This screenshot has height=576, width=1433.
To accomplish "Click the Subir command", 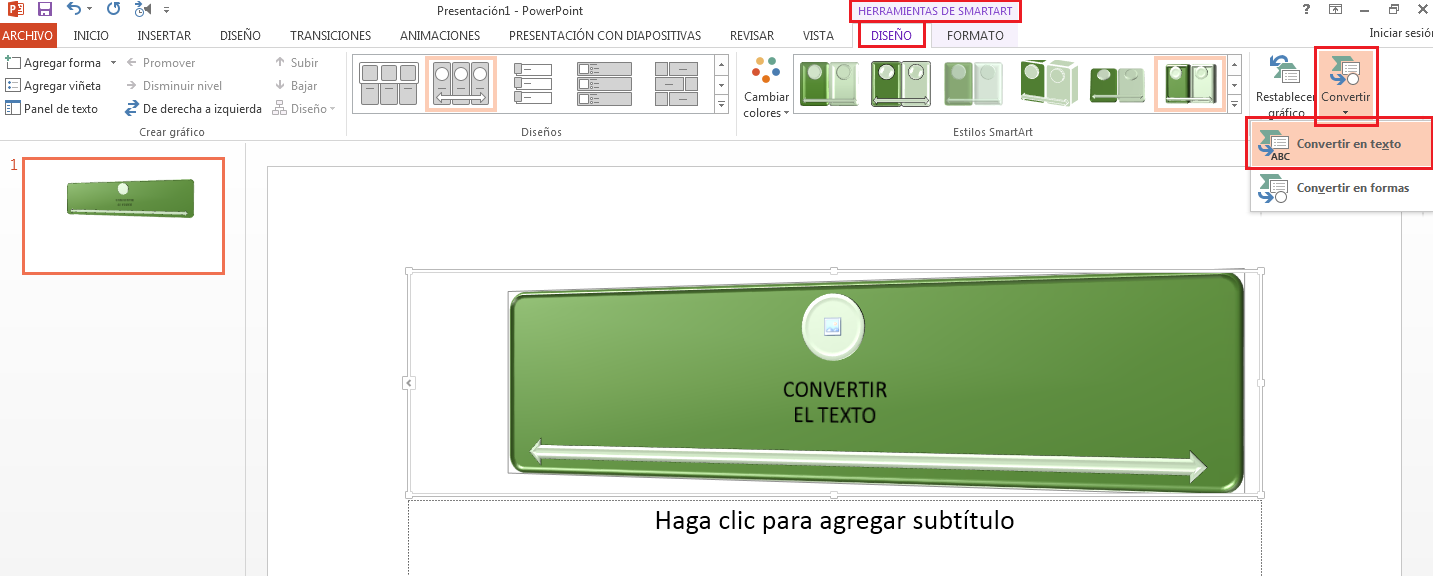I will (296, 63).
